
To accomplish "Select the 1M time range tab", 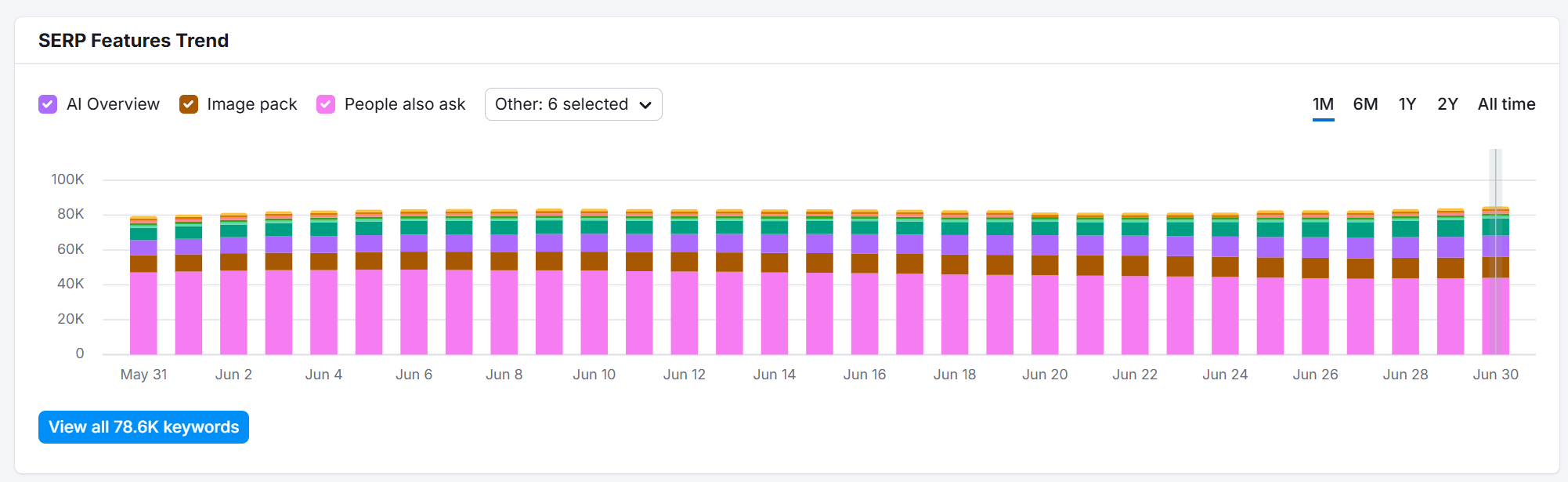I will point(1323,104).
